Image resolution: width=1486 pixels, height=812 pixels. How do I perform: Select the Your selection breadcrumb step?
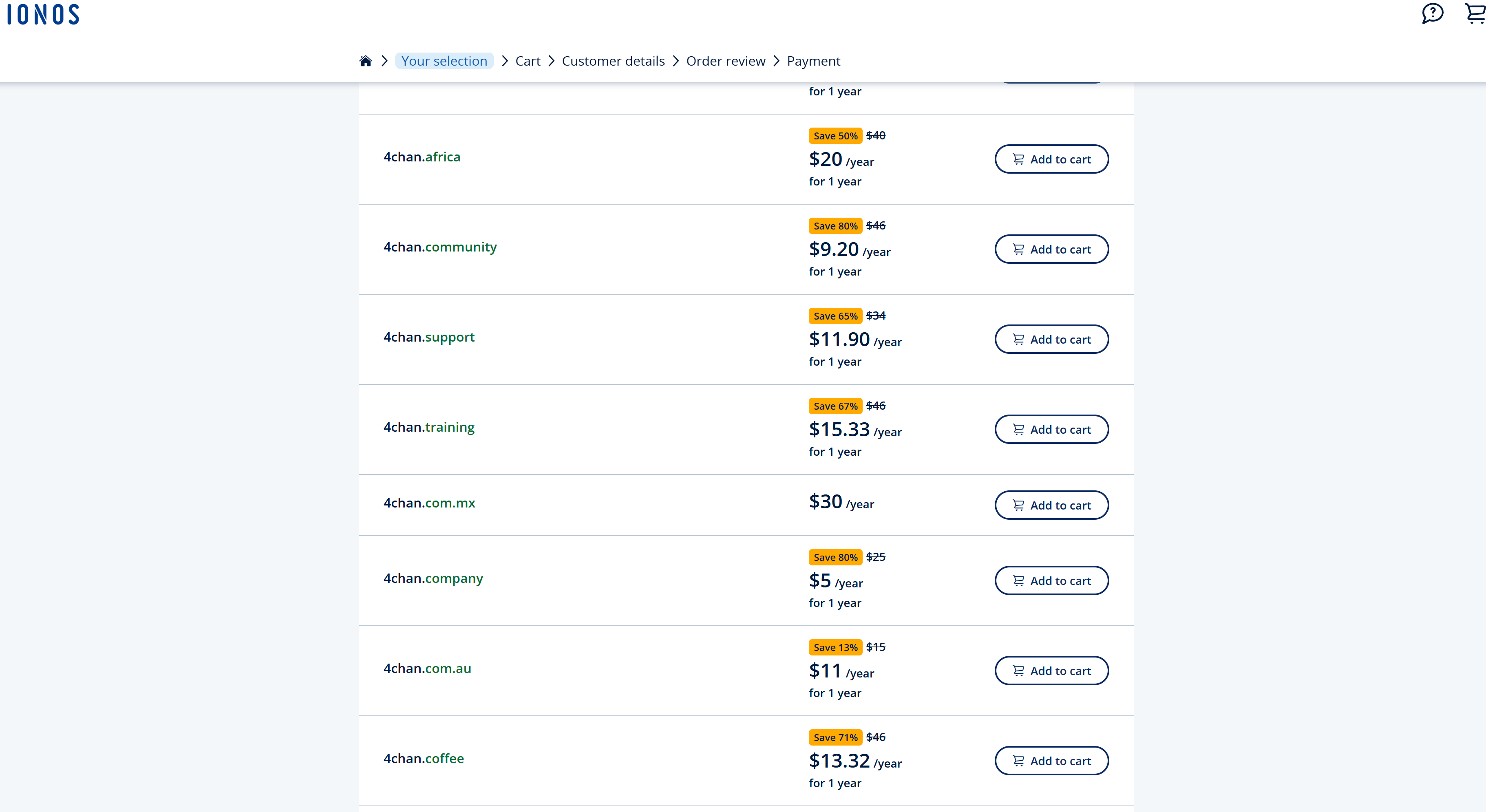[444, 61]
